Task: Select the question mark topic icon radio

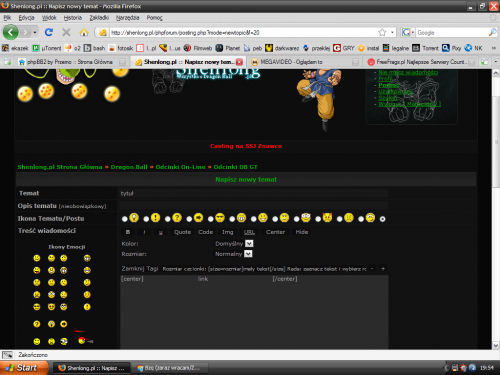Action: 168,219
